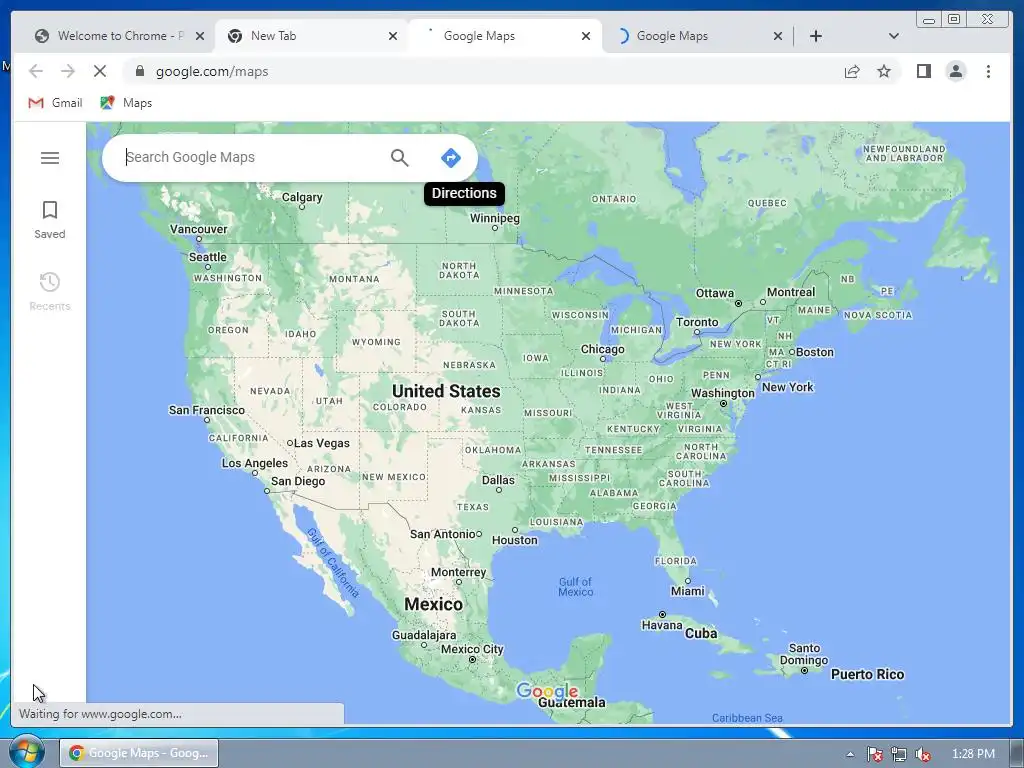Click the Toronto city label
Viewport: 1024px width, 768px height.
point(697,322)
